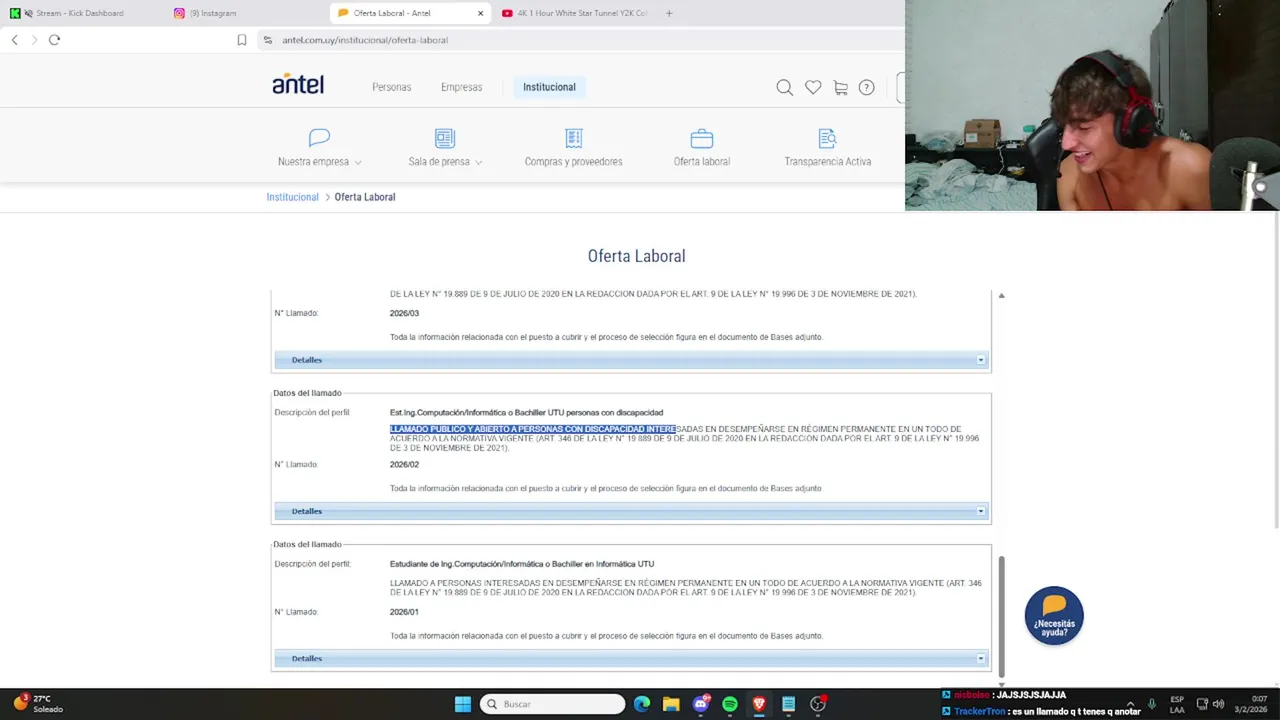The image size is (1280, 720).
Task: Select Personas in top navigation
Action: [x=392, y=87]
